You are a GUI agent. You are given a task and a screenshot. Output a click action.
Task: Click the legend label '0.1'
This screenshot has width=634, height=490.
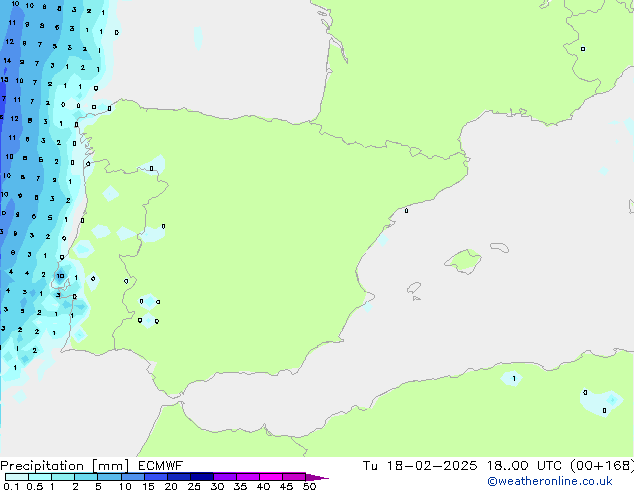pos(11,486)
